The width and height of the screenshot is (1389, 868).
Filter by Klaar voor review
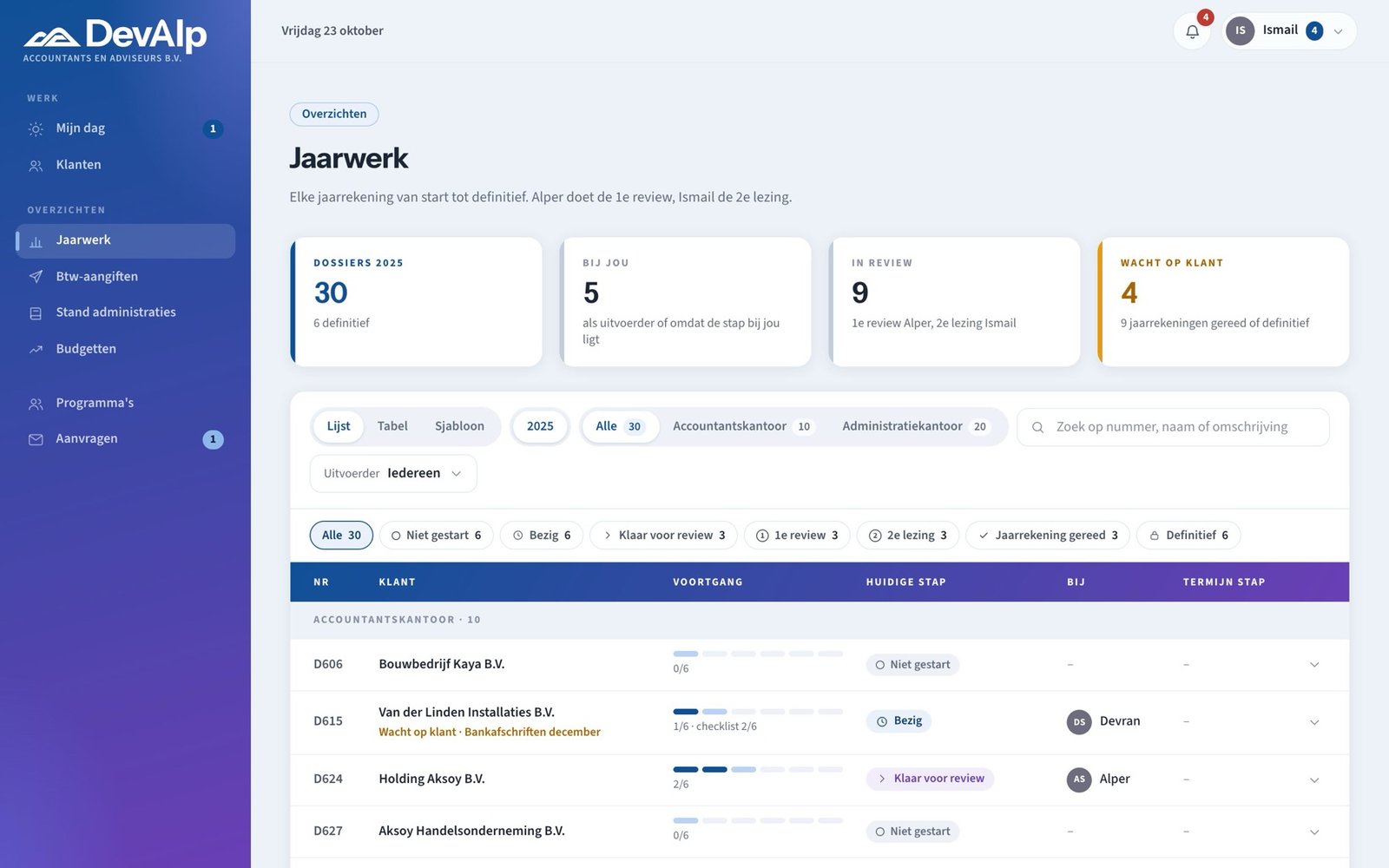coord(663,535)
